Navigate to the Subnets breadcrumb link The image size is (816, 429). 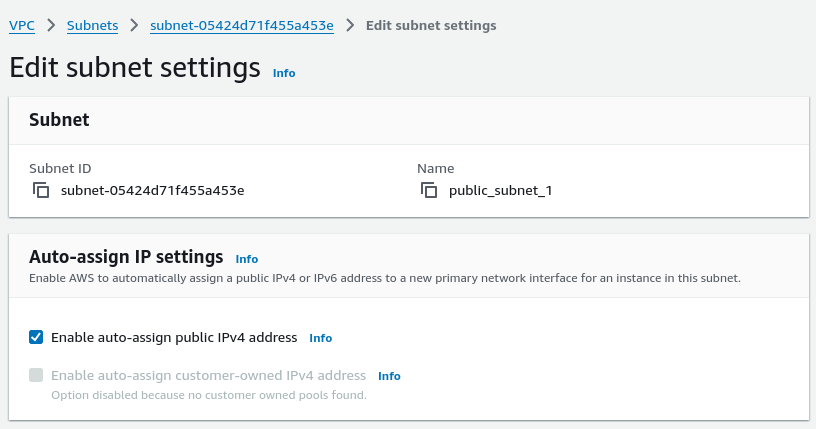pyautogui.click(x=93, y=26)
